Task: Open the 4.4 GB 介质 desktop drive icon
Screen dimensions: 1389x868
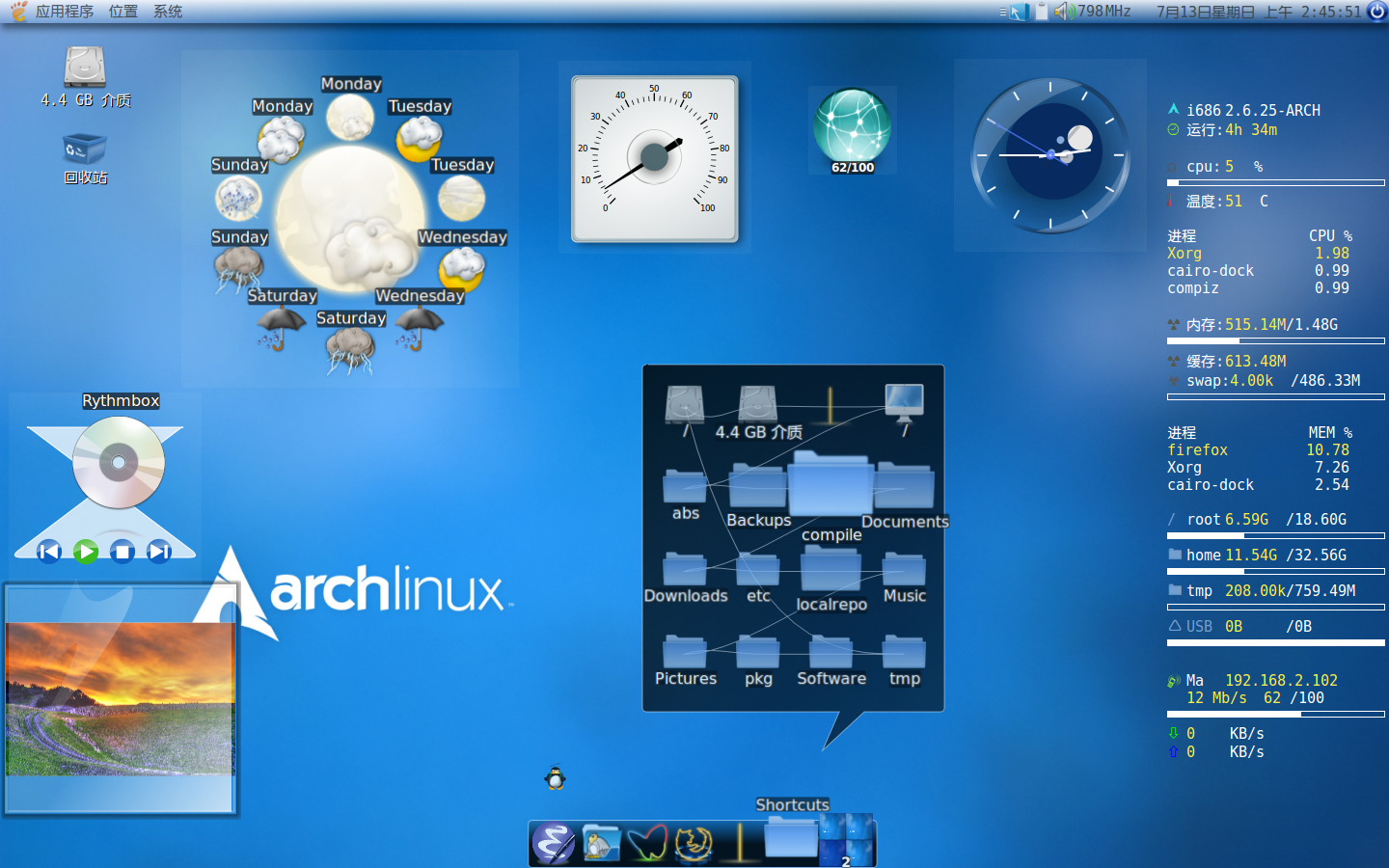Action: (85, 77)
